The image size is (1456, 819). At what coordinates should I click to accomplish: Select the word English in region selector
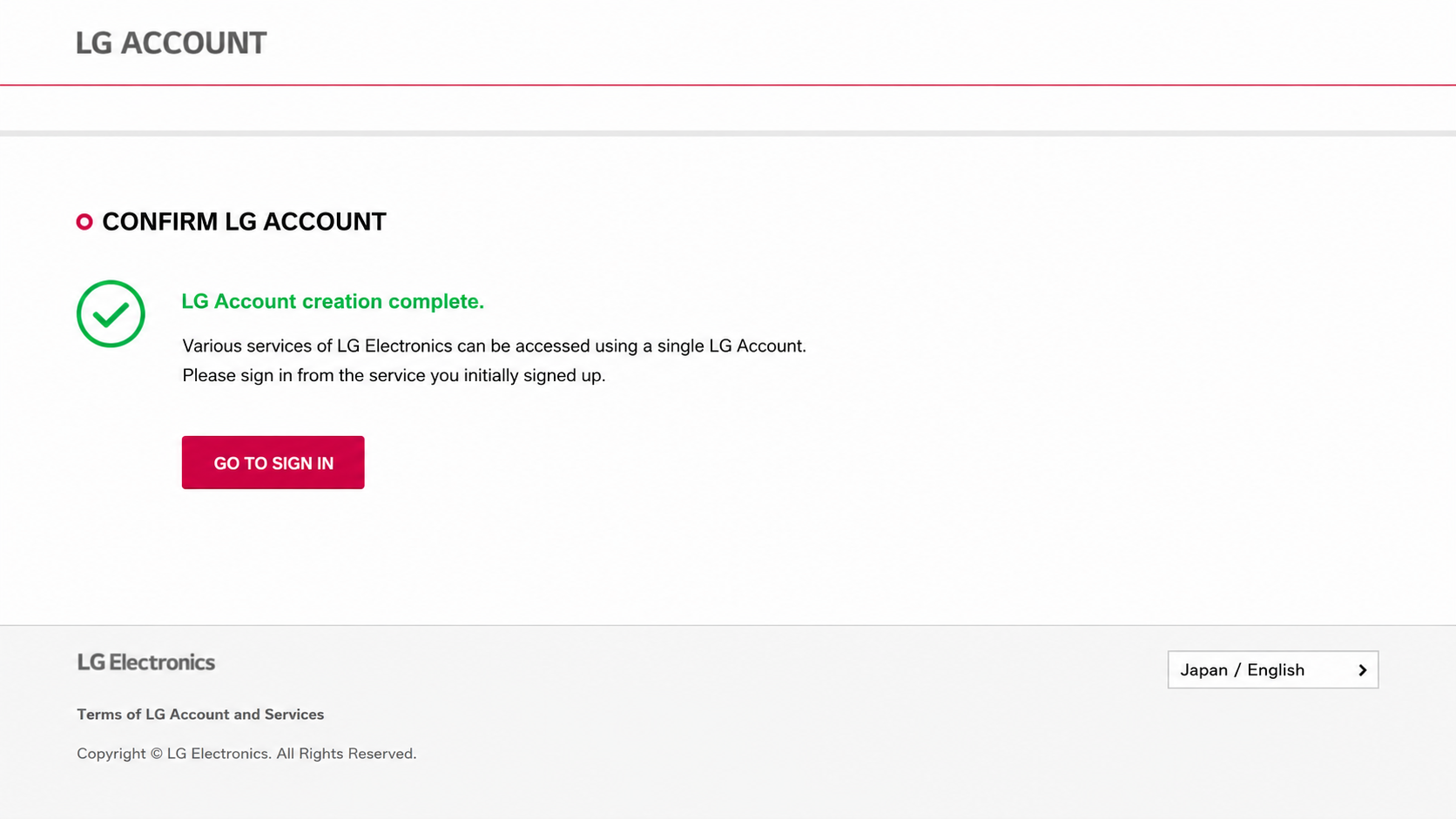coord(1276,670)
